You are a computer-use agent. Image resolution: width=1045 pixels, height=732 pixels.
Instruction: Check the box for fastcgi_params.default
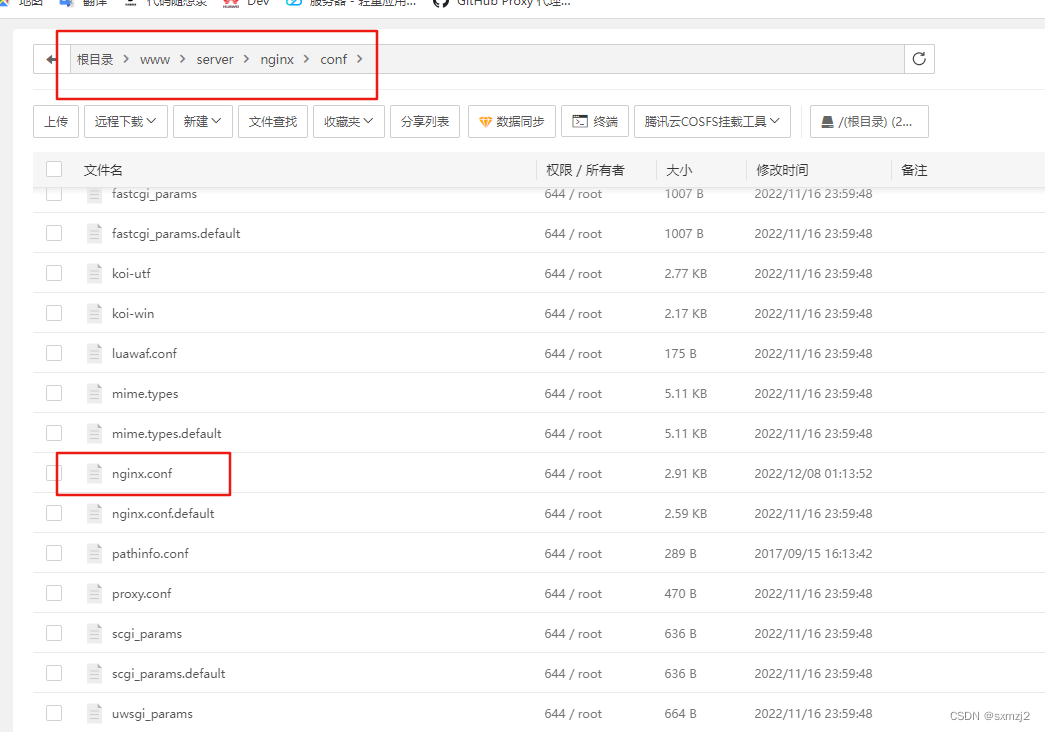click(54, 233)
